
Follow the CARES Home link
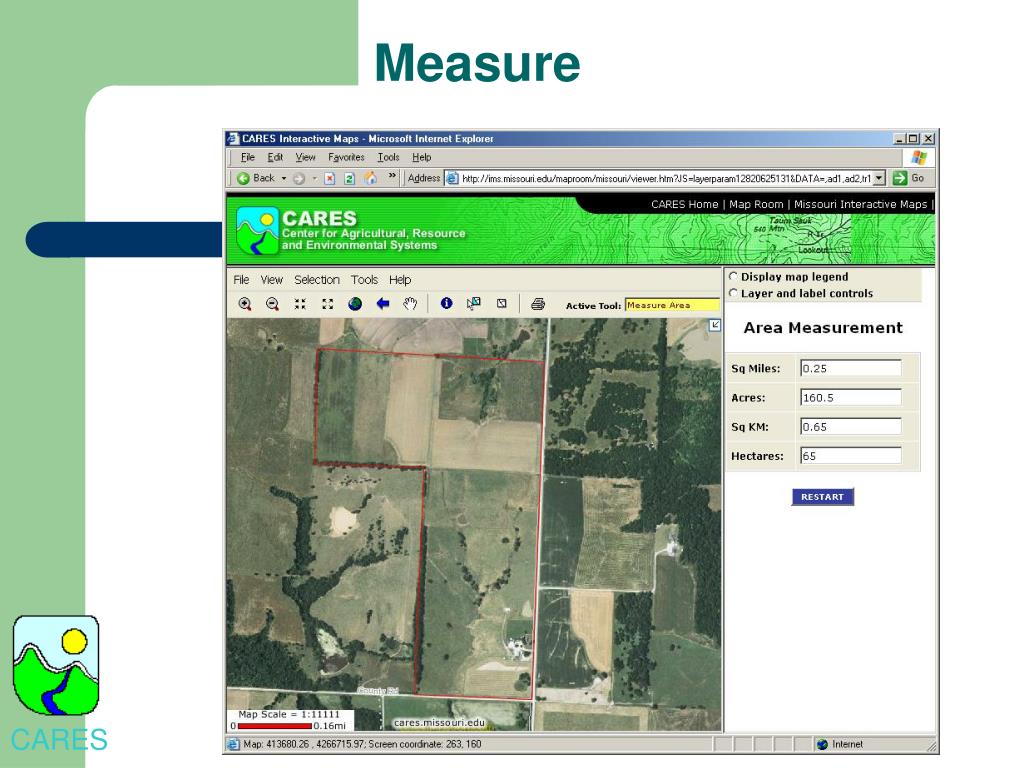point(684,204)
